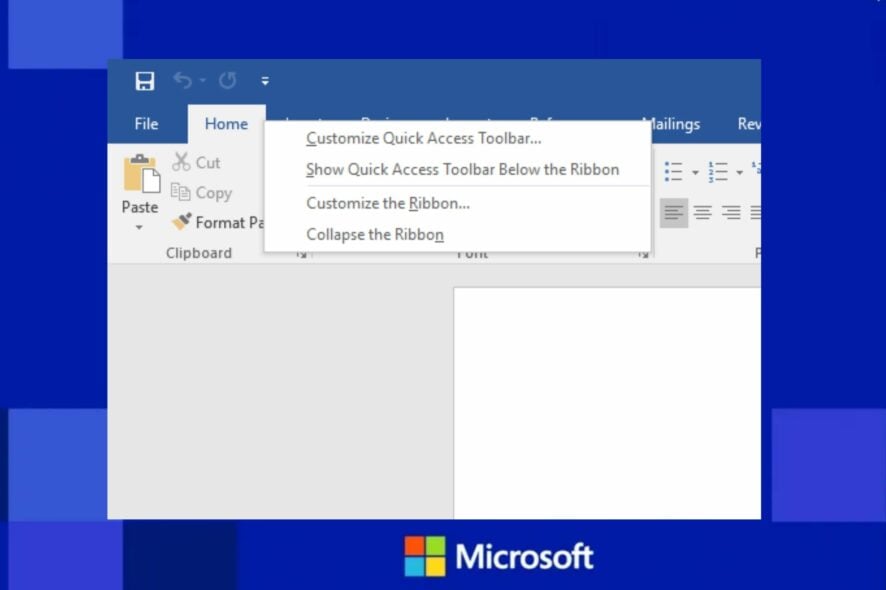Open the Review tab

[749, 124]
